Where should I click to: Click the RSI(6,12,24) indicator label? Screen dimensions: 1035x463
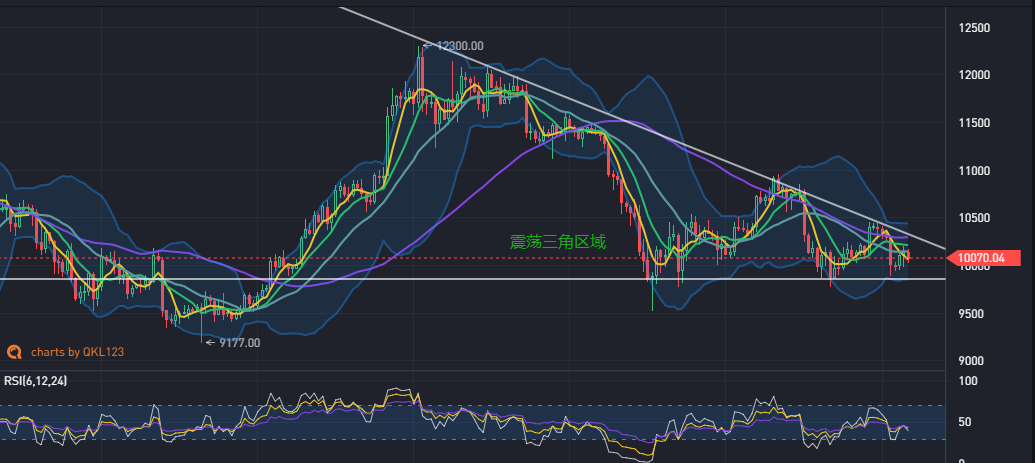point(36,381)
